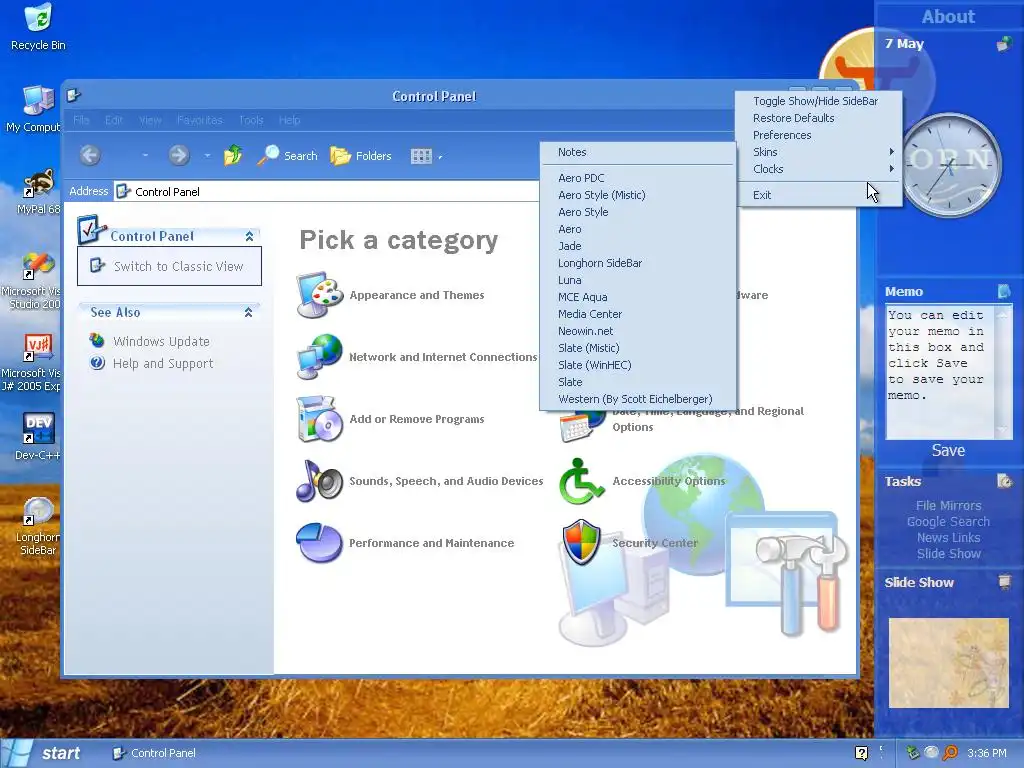Screen dimensions: 1024x768
Task: Collapse the See Also section
Action: [x=248, y=313]
